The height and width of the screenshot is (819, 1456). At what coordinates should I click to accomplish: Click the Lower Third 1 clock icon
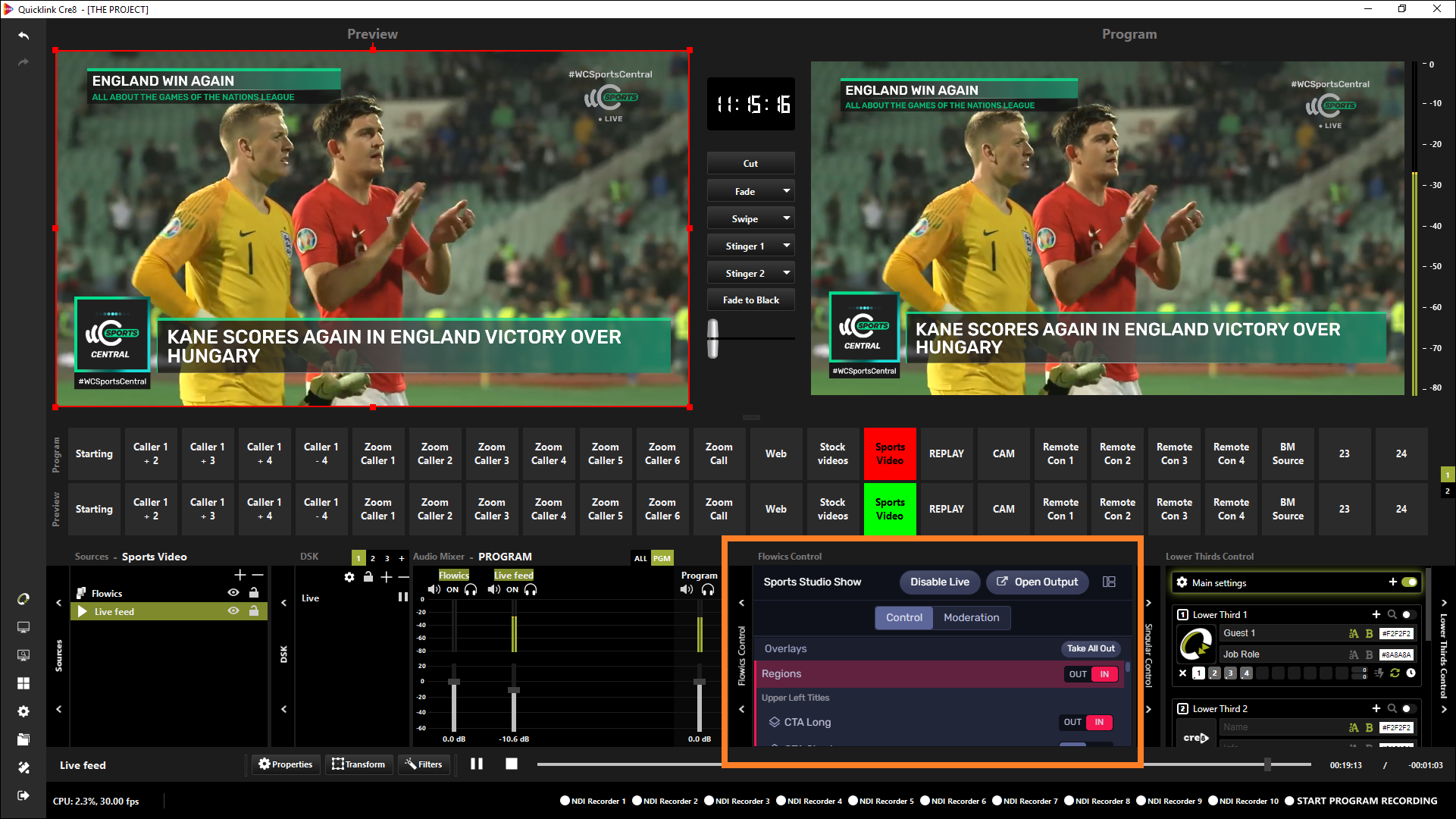[1411, 673]
